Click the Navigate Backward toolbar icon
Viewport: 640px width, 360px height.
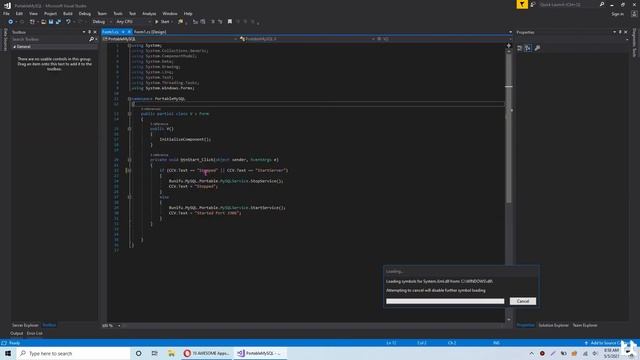click(10, 22)
